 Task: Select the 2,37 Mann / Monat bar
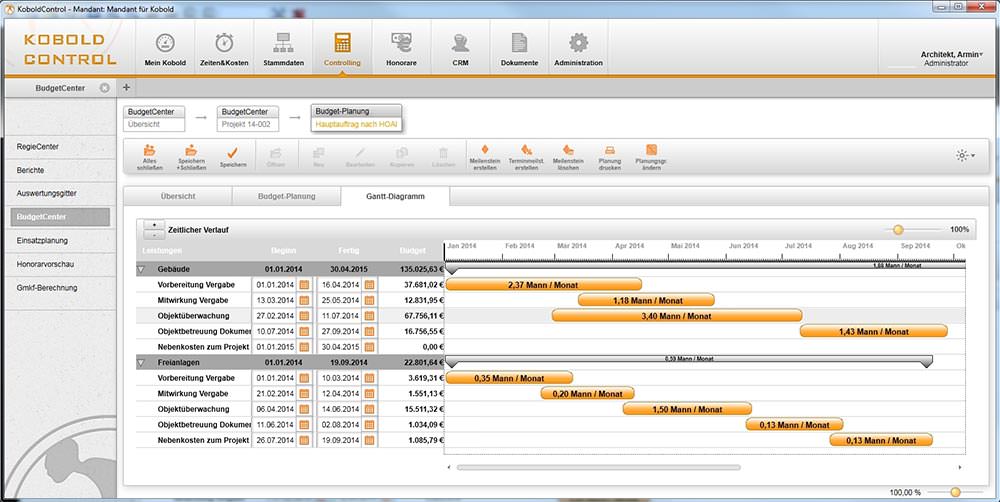pyautogui.click(x=543, y=284)
